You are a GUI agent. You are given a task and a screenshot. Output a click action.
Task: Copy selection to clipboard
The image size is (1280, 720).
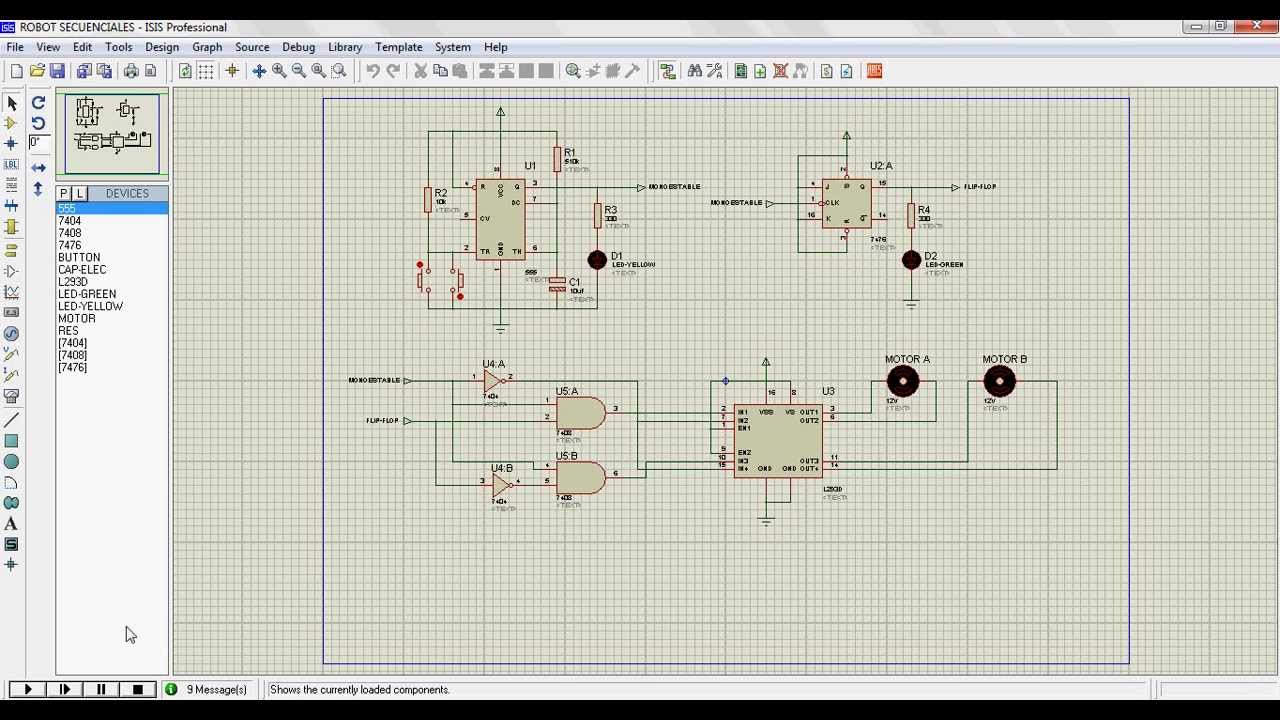[440, 71]
